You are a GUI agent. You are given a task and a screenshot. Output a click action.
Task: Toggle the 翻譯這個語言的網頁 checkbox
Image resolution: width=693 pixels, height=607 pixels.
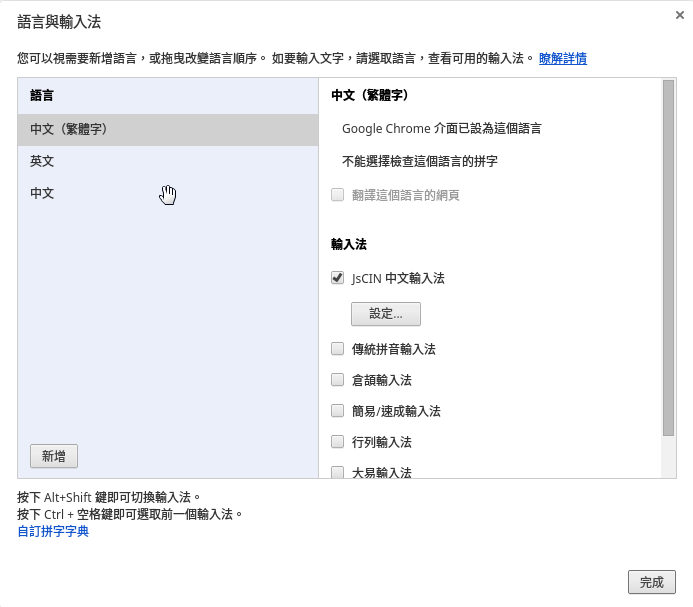coord(338,195)
